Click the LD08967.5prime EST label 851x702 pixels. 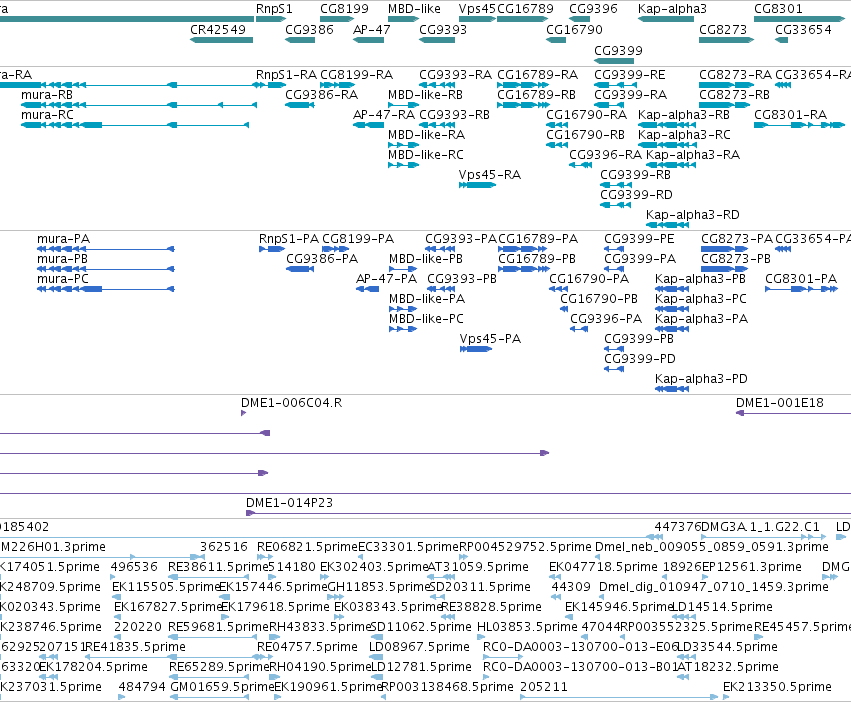pos(419,646)
